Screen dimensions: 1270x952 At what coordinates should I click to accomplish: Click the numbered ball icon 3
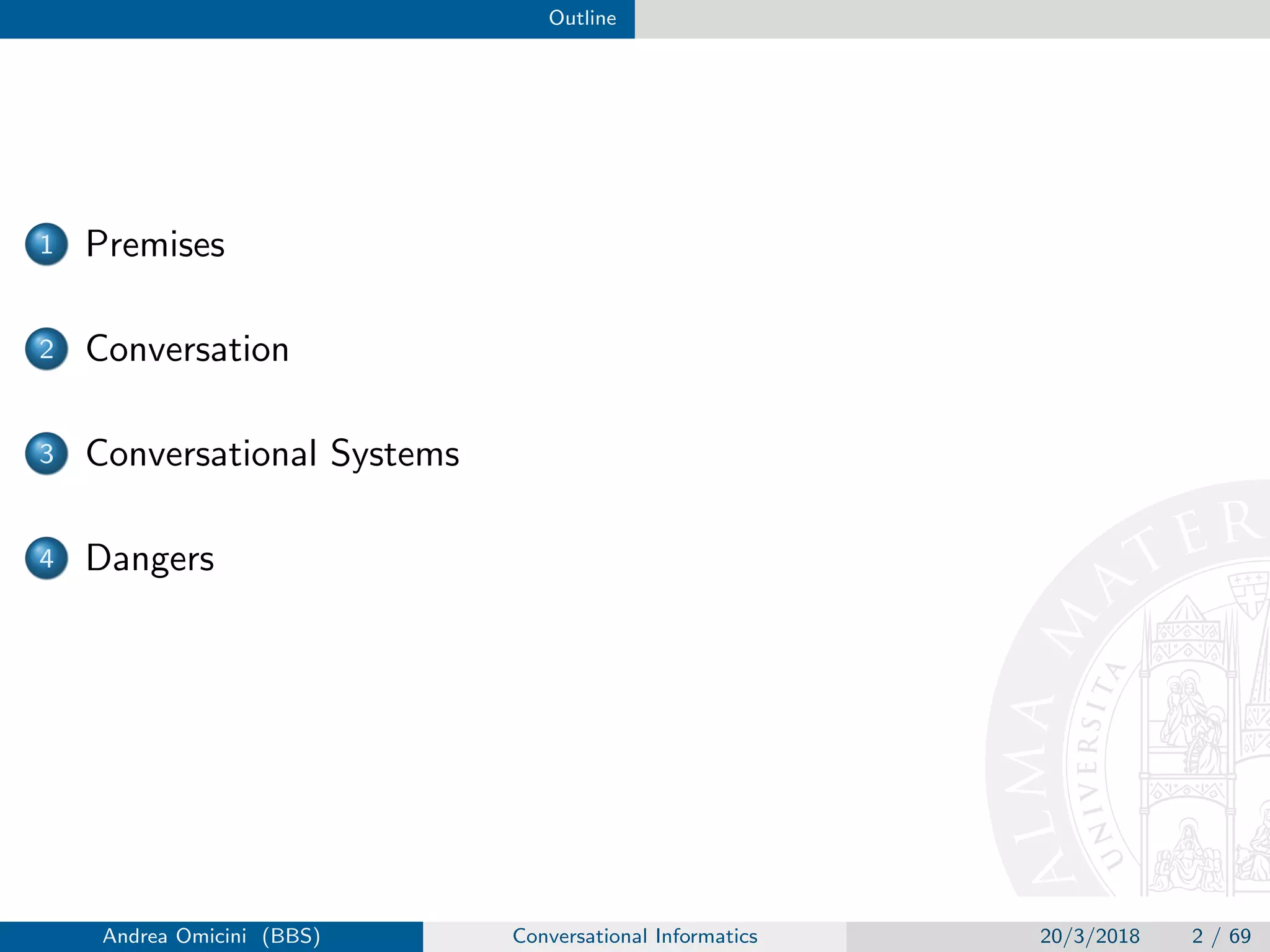coord(47,454)
